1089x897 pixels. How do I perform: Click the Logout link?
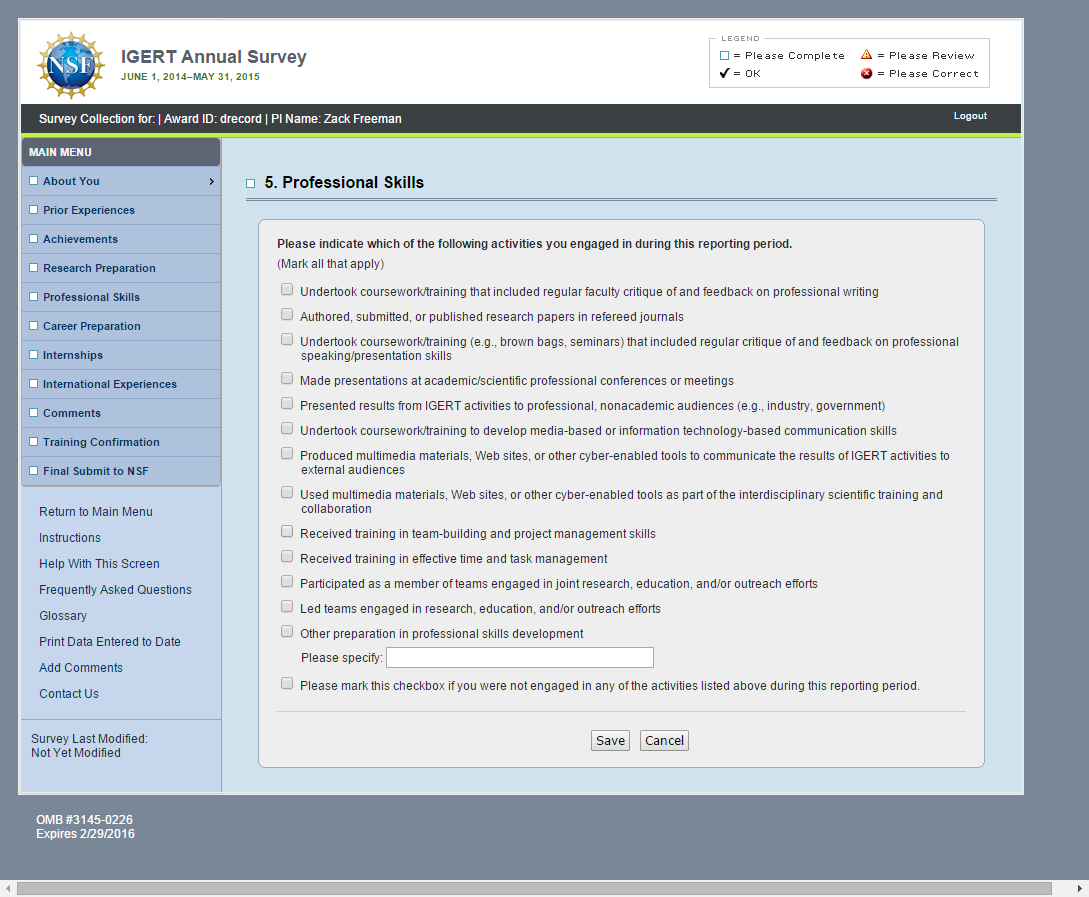click(969, 116)
